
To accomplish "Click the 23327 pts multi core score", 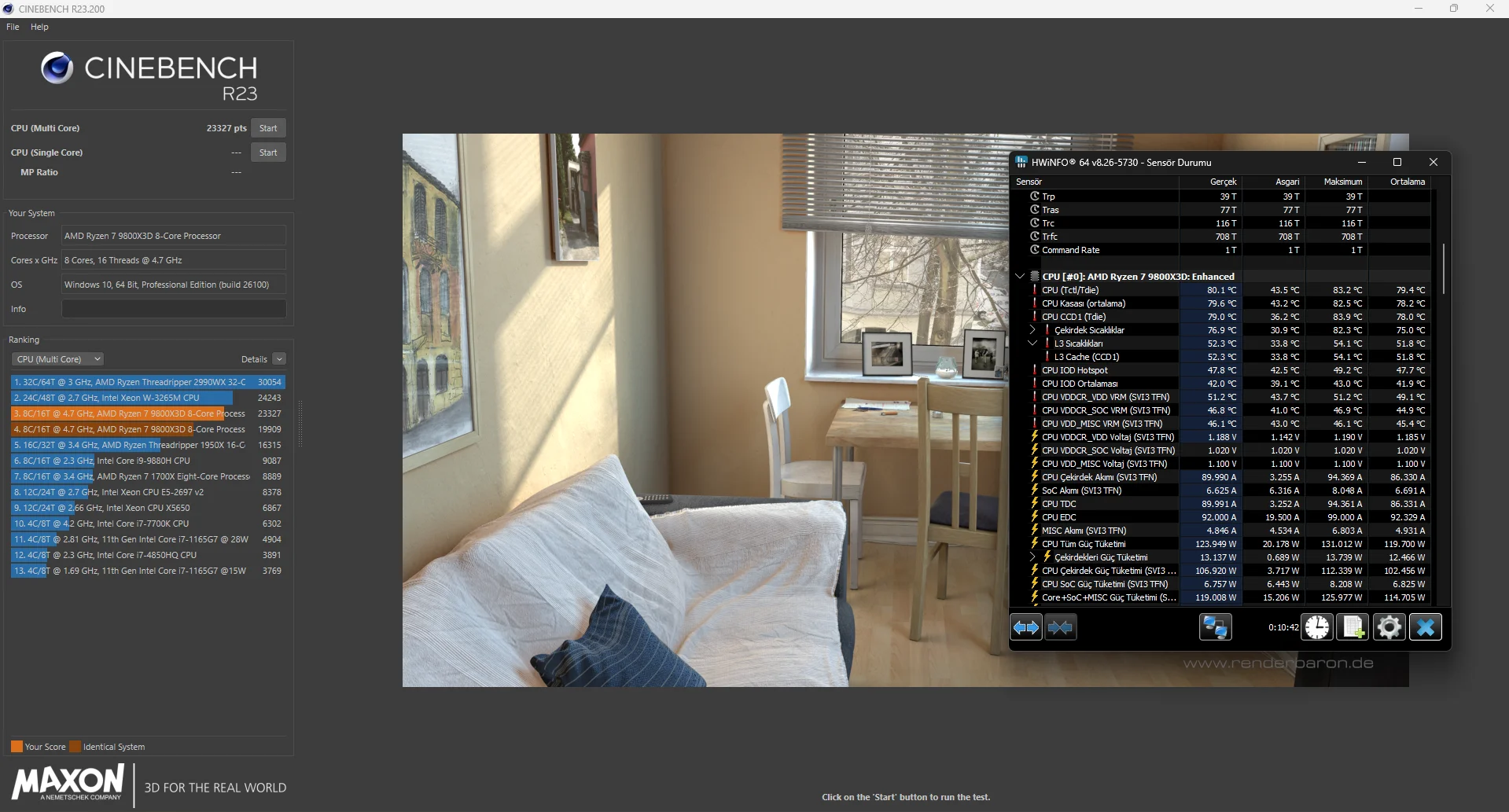I will [x=226, y=128].
